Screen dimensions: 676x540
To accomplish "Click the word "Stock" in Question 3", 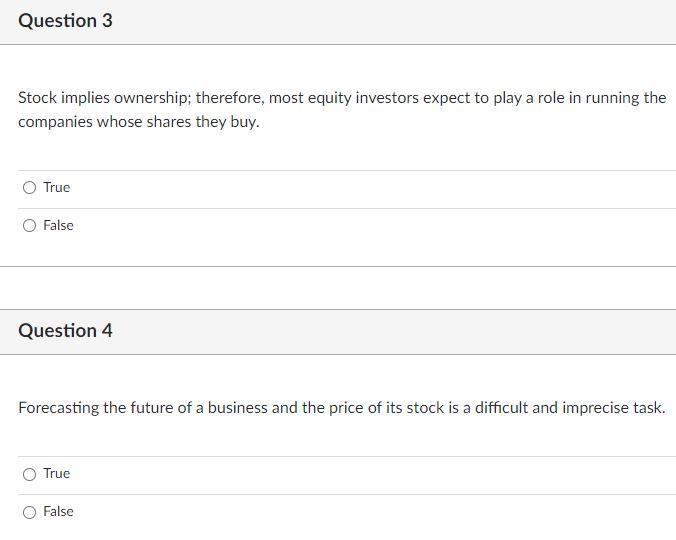I will pyautogui.click(x=38, y=98).
